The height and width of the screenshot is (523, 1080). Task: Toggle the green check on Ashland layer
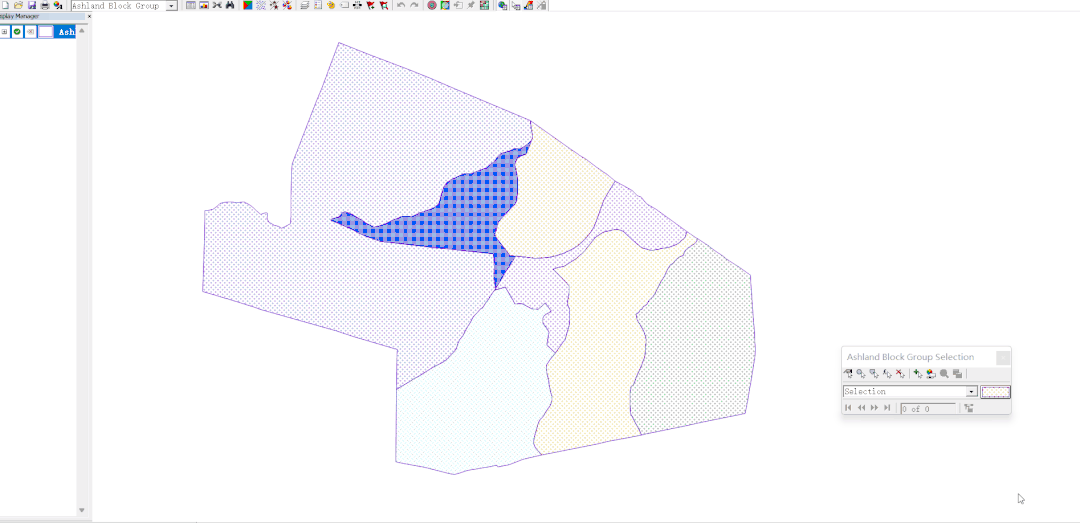17,32
